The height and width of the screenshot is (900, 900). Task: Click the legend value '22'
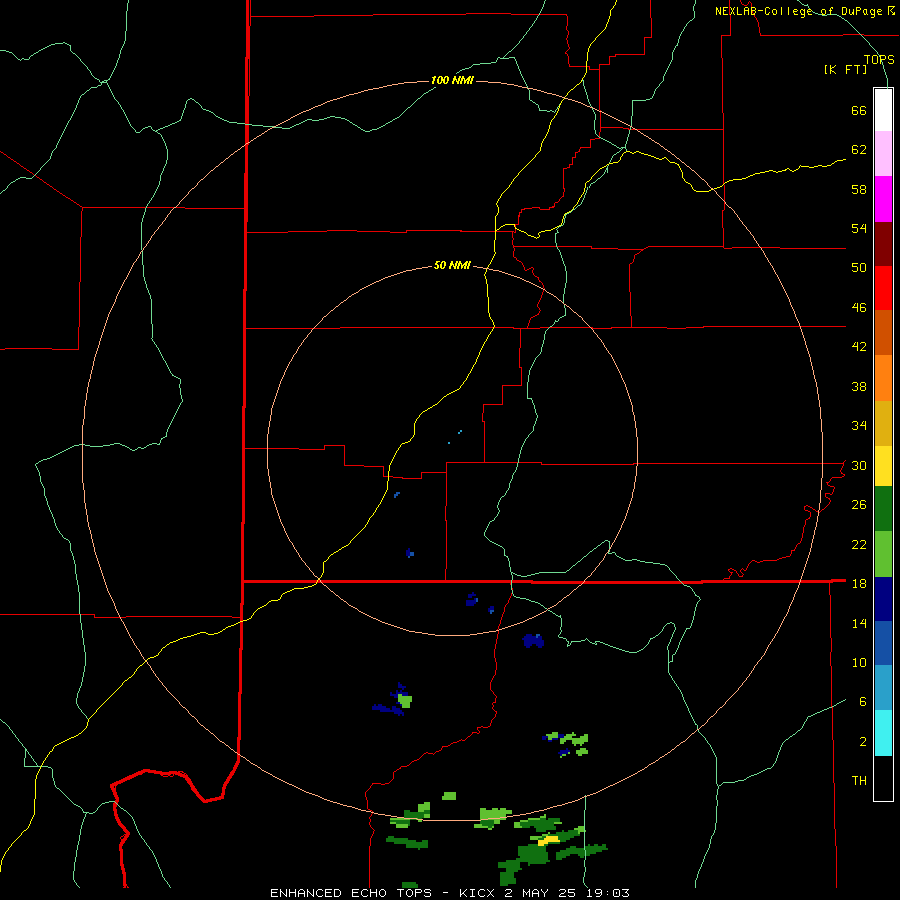859,544
